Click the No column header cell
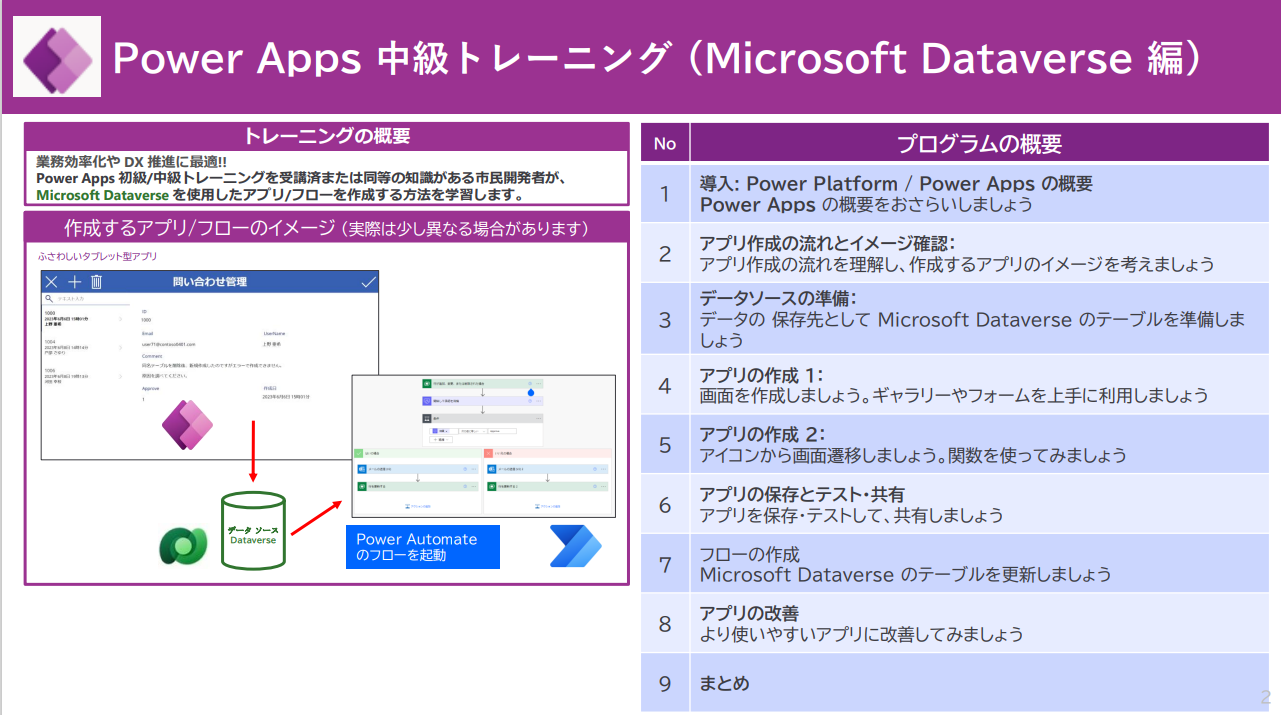Screen dimensions: 1281x715 coord(664,143)
